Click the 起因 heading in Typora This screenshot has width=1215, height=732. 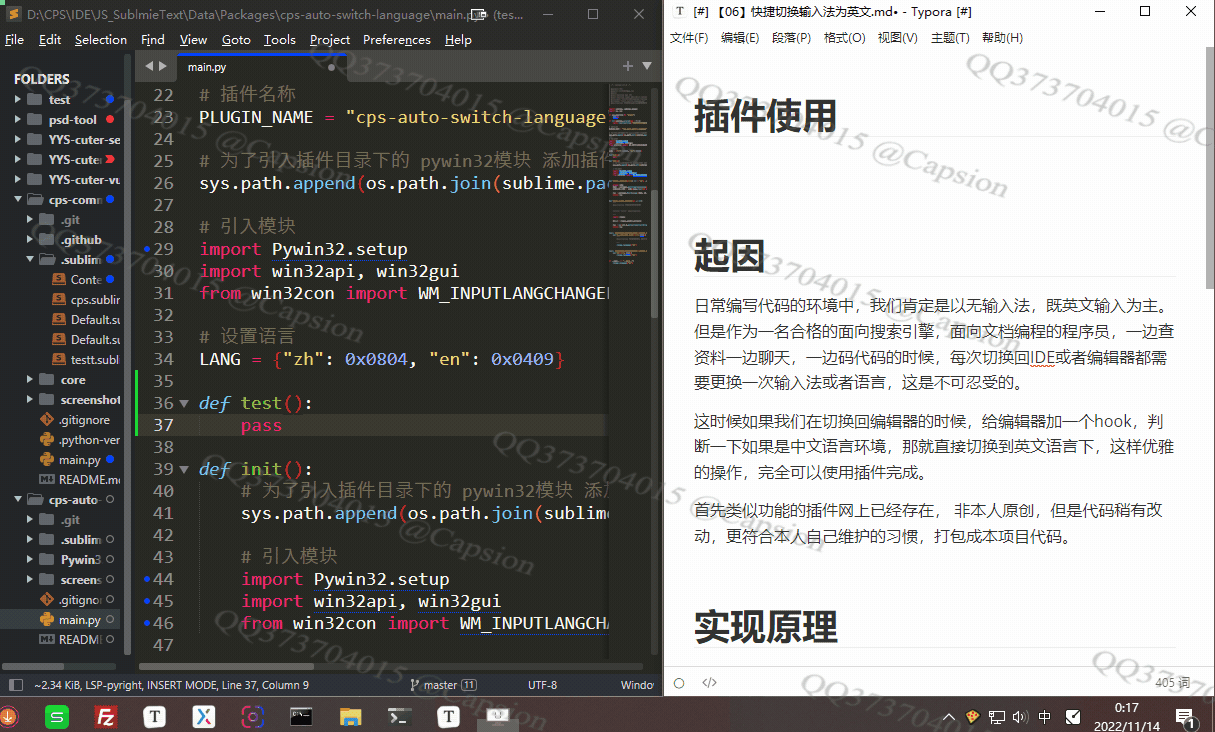pos(730,256)
